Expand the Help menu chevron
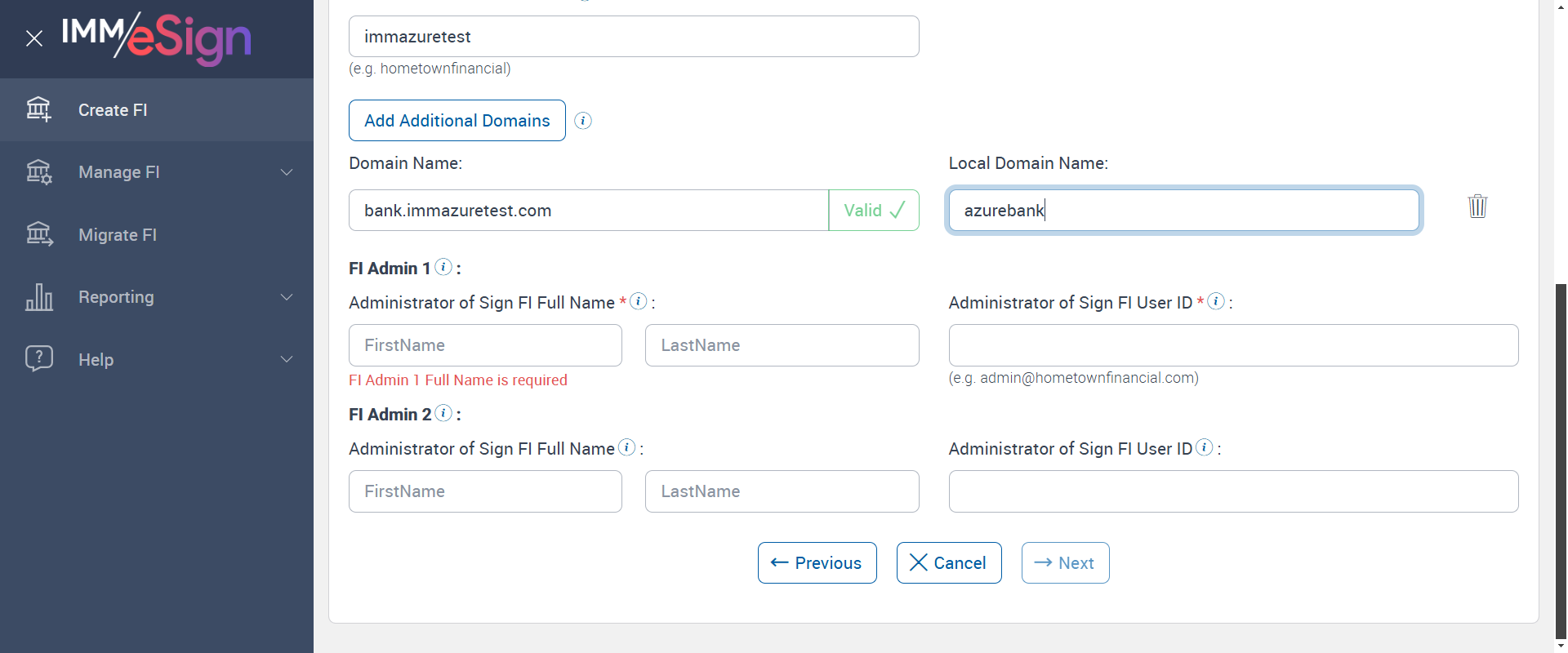This screenshot has width=1568, height=653. pos(287,359)
